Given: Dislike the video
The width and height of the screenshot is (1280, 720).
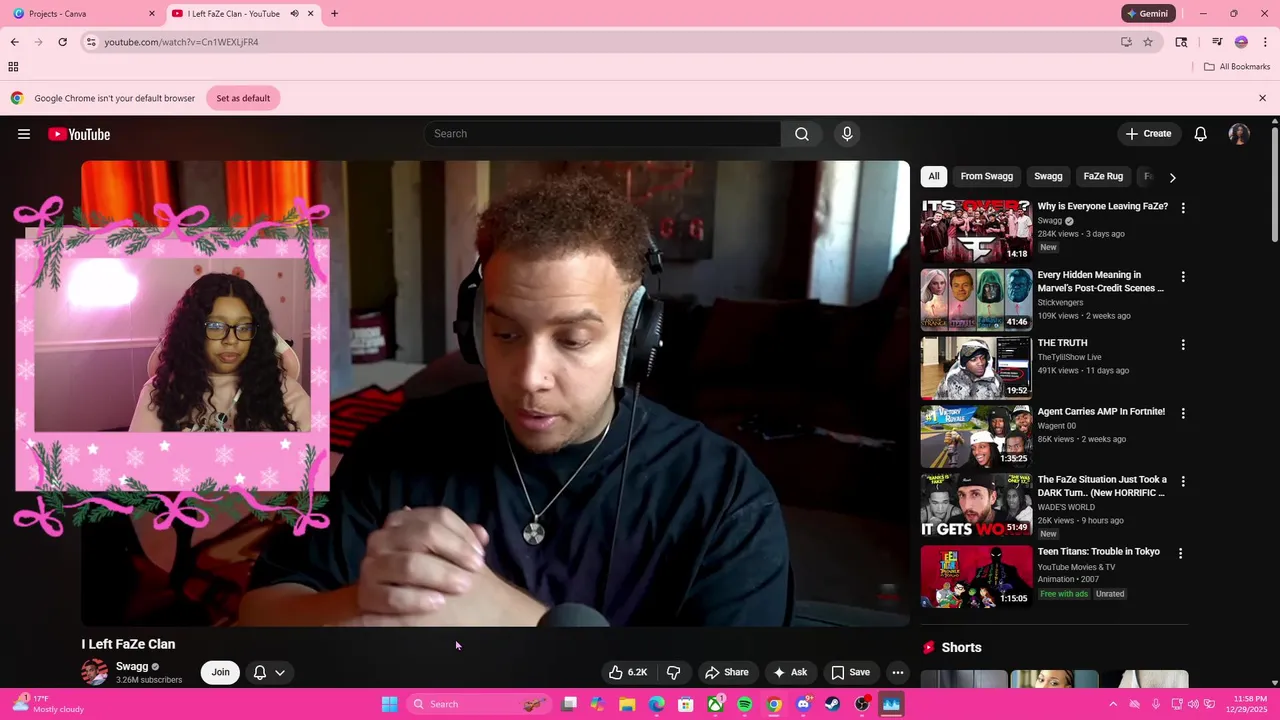Looking at the screenshot, I should 673,672.
